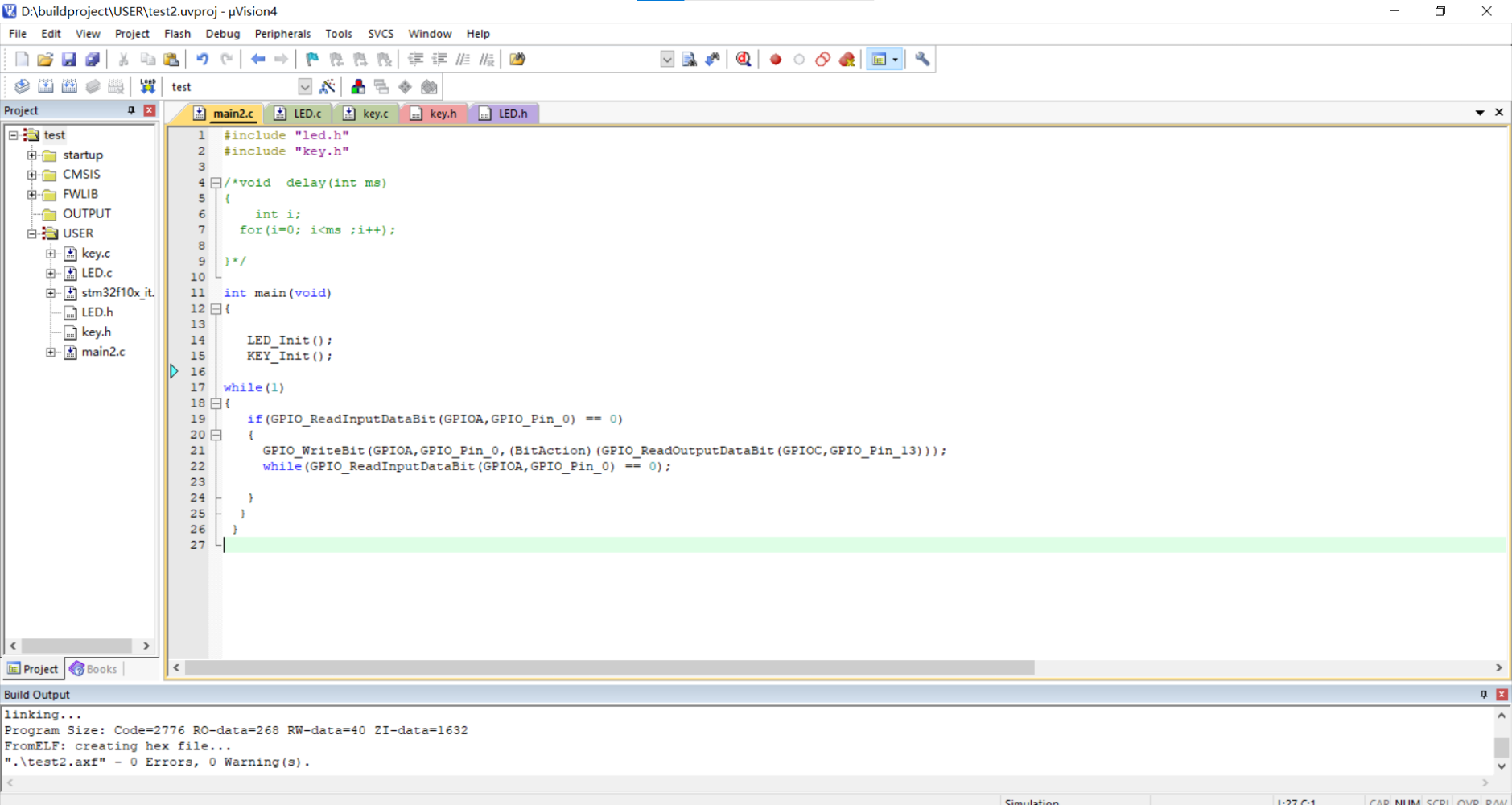The width and height of the screenshot is (1512, 805).
Task: Kill all breakpoints icon
Action: click(847, 59)
